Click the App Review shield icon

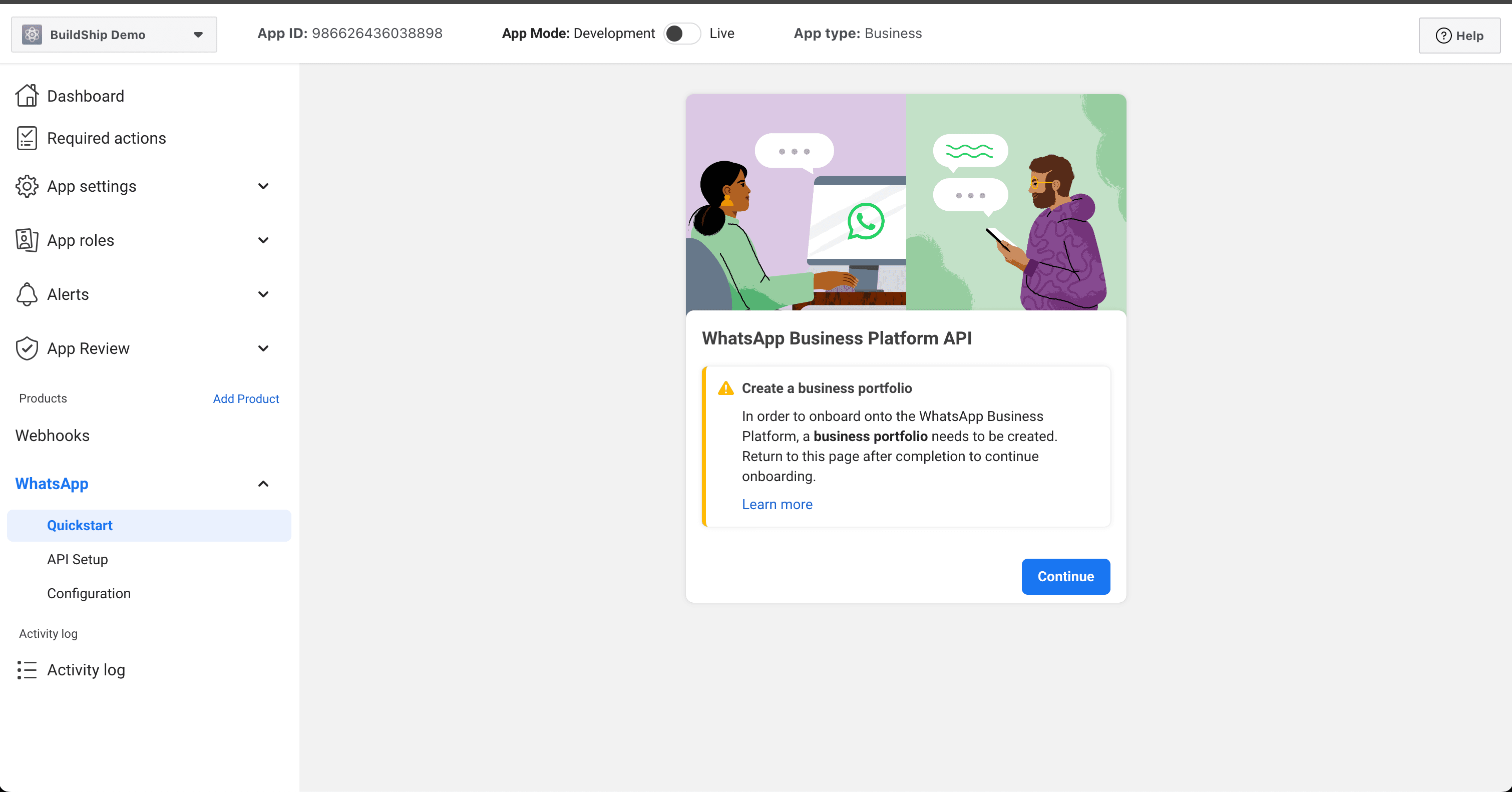pyautogui.click(x=27, y=349)
